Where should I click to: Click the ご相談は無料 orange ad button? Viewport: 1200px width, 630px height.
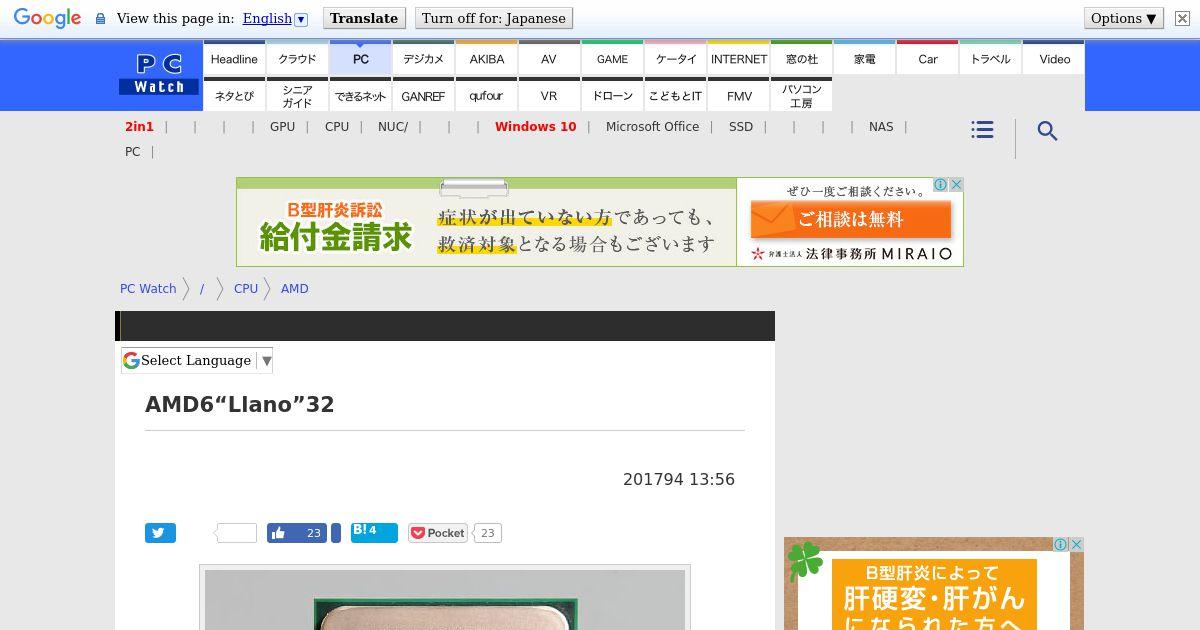coord(851,219)
